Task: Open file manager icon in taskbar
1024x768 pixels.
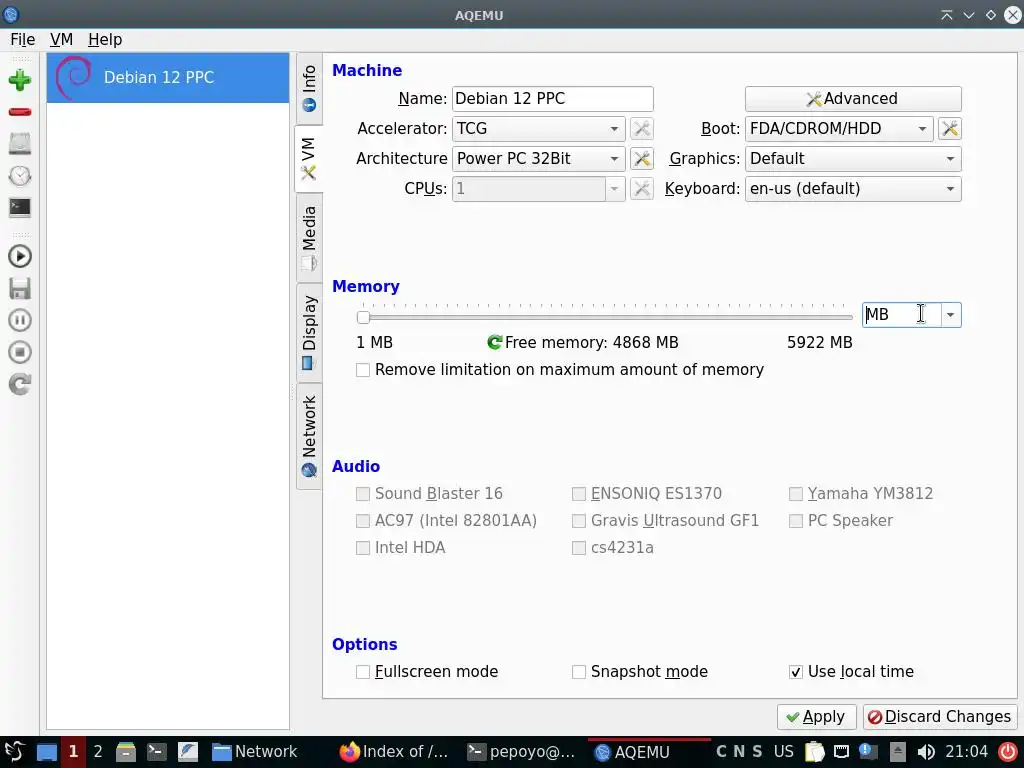Action: point(126,752)
